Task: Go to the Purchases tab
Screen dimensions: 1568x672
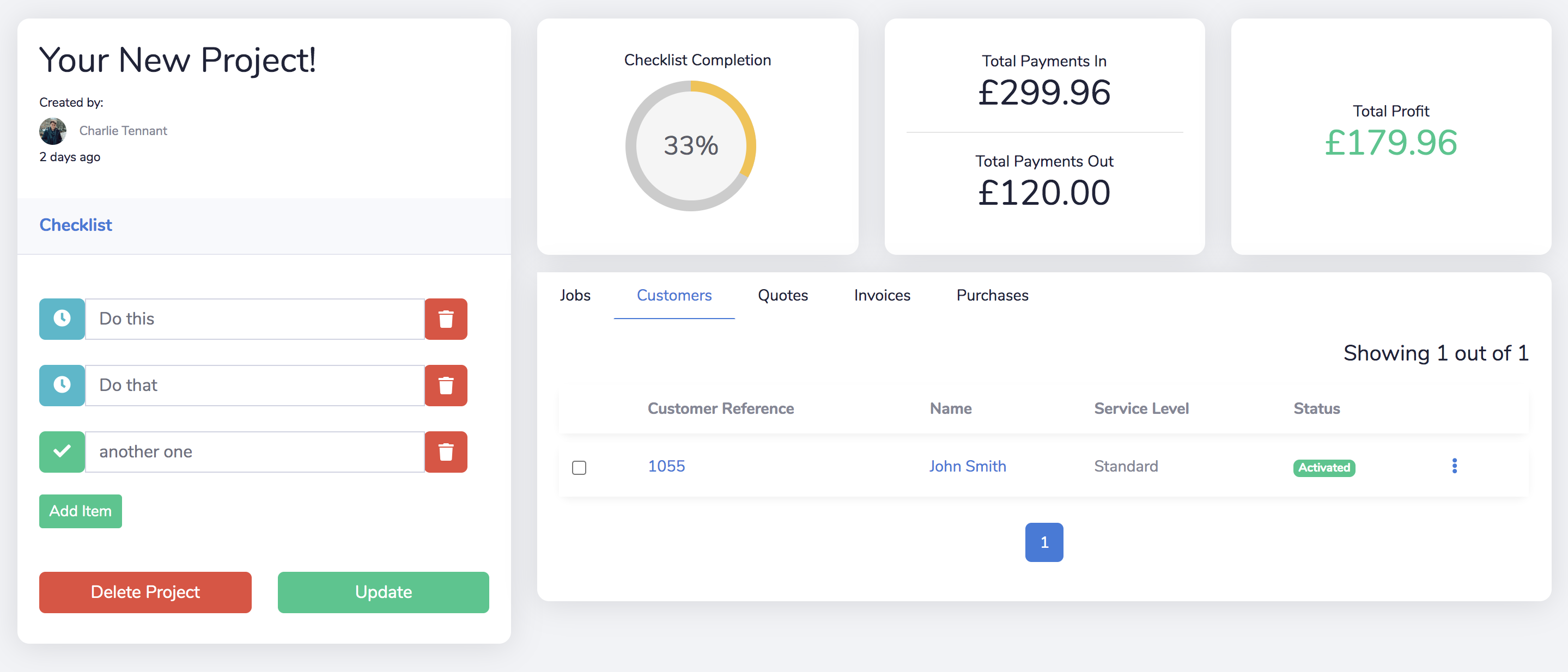Action: pyautogui.click(x=992, y=296)
